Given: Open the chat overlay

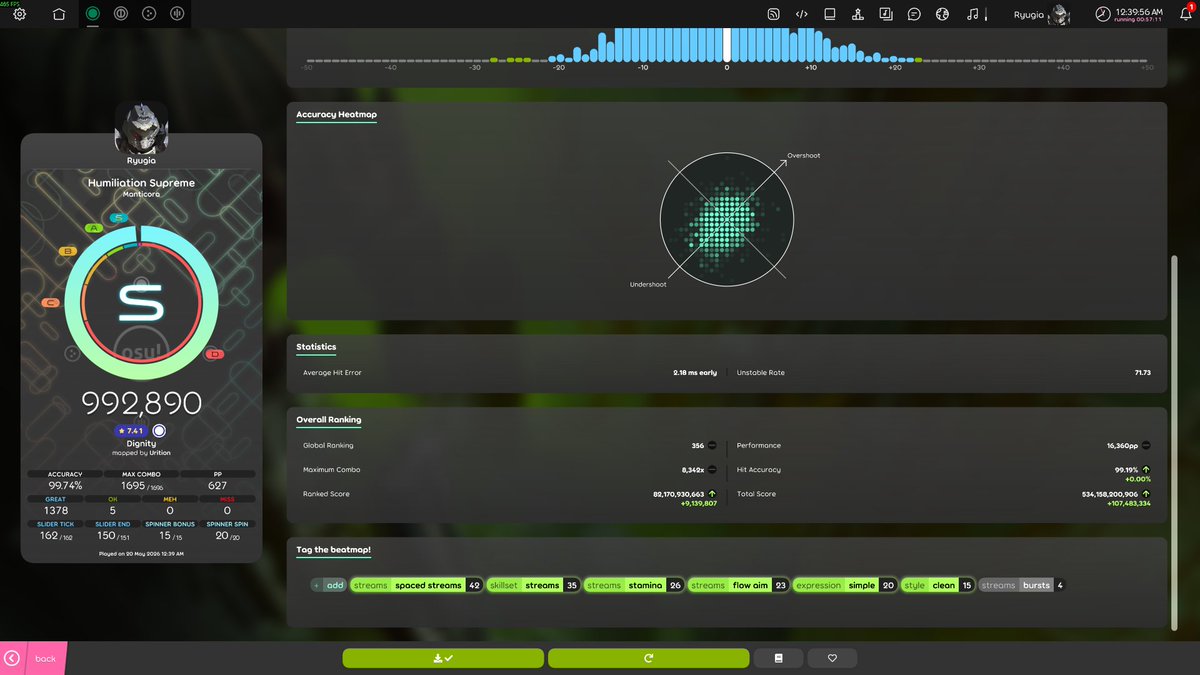Looking at the screenshot, I should point(914,14).
